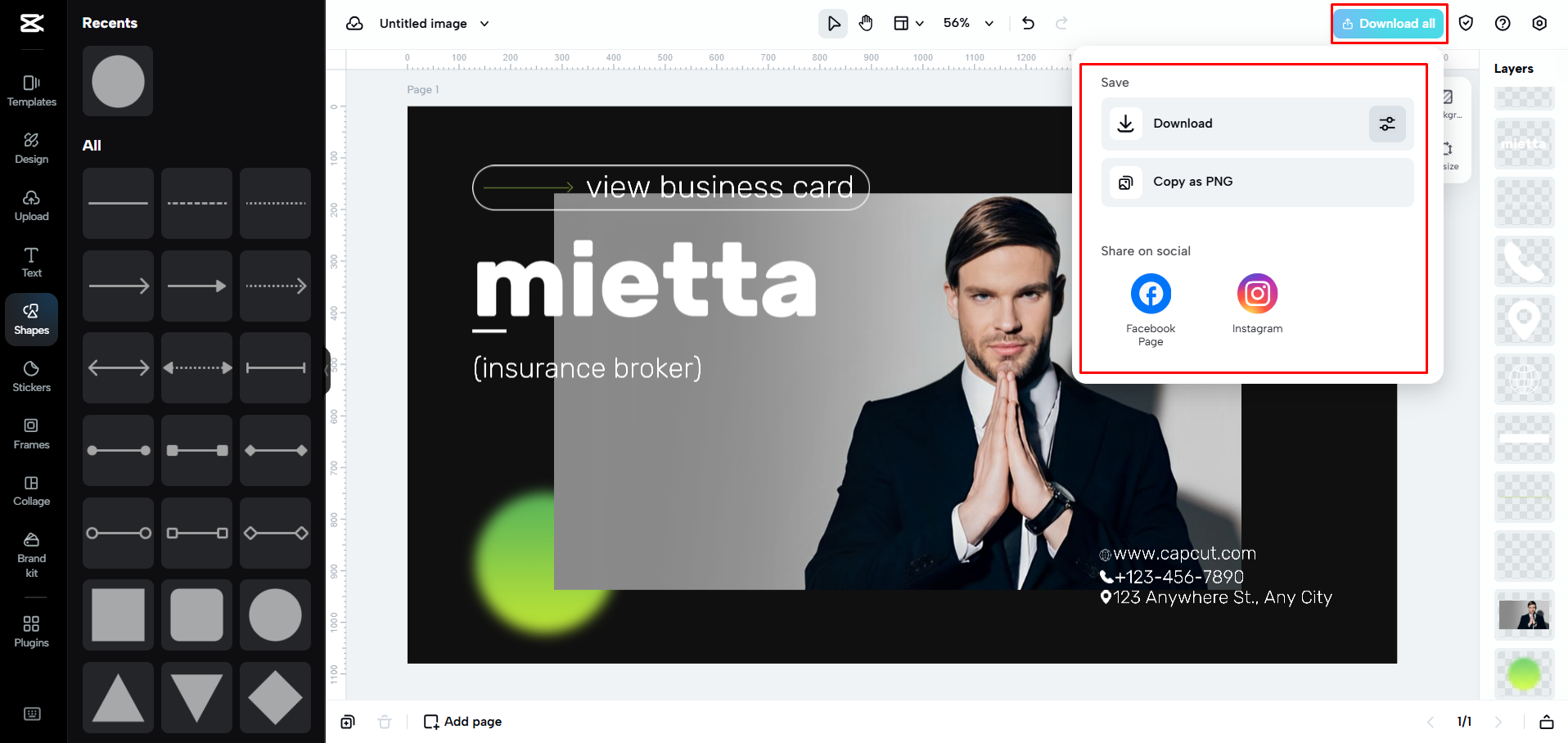Open the Stickers panel
This screenshot has width=1568, height=743.
(31, 376)
